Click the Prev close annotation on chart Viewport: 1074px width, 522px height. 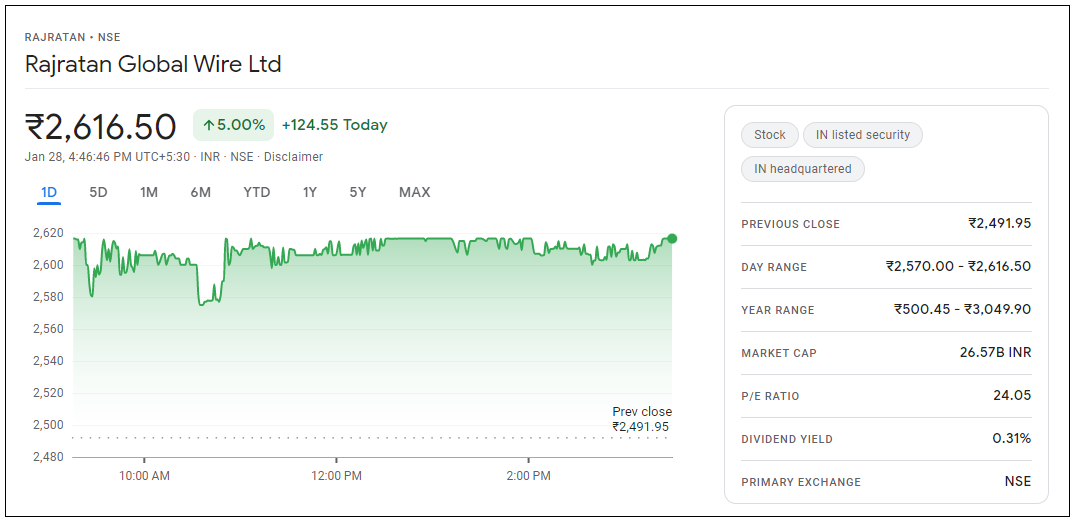coord(642,419)
